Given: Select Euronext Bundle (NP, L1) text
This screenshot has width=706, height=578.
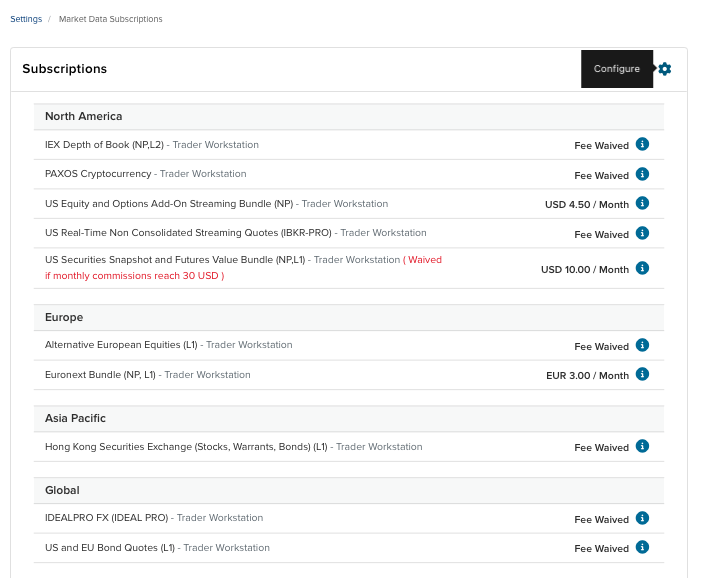Looking at the screenshot, I should pyautogui.click(x=100, y=375).
